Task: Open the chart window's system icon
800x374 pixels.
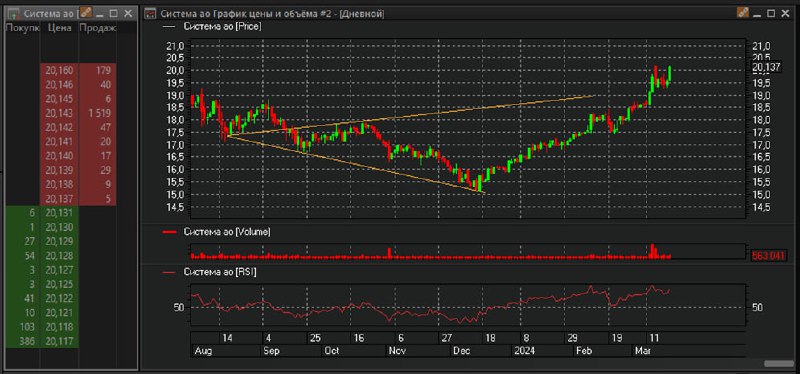Action: point(151,14)
